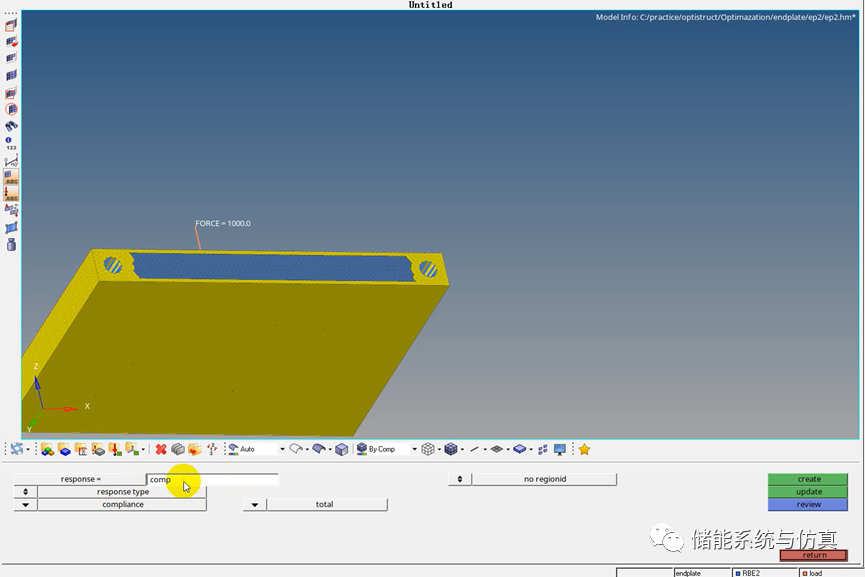Click the icon with blue planes and red arrows
865x577 pixels.
click(x=11, y=210)
